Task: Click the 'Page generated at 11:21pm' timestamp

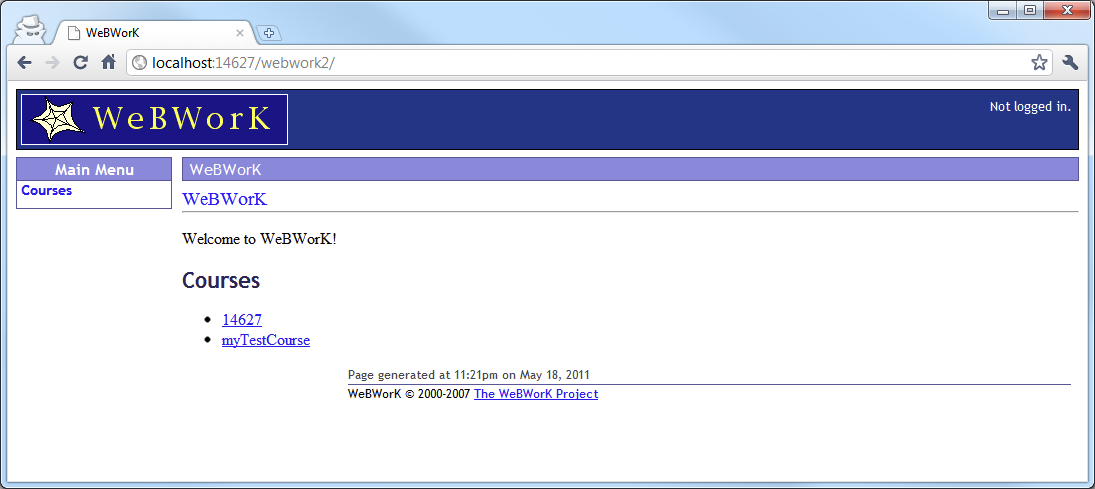Action: coord(469,375)
